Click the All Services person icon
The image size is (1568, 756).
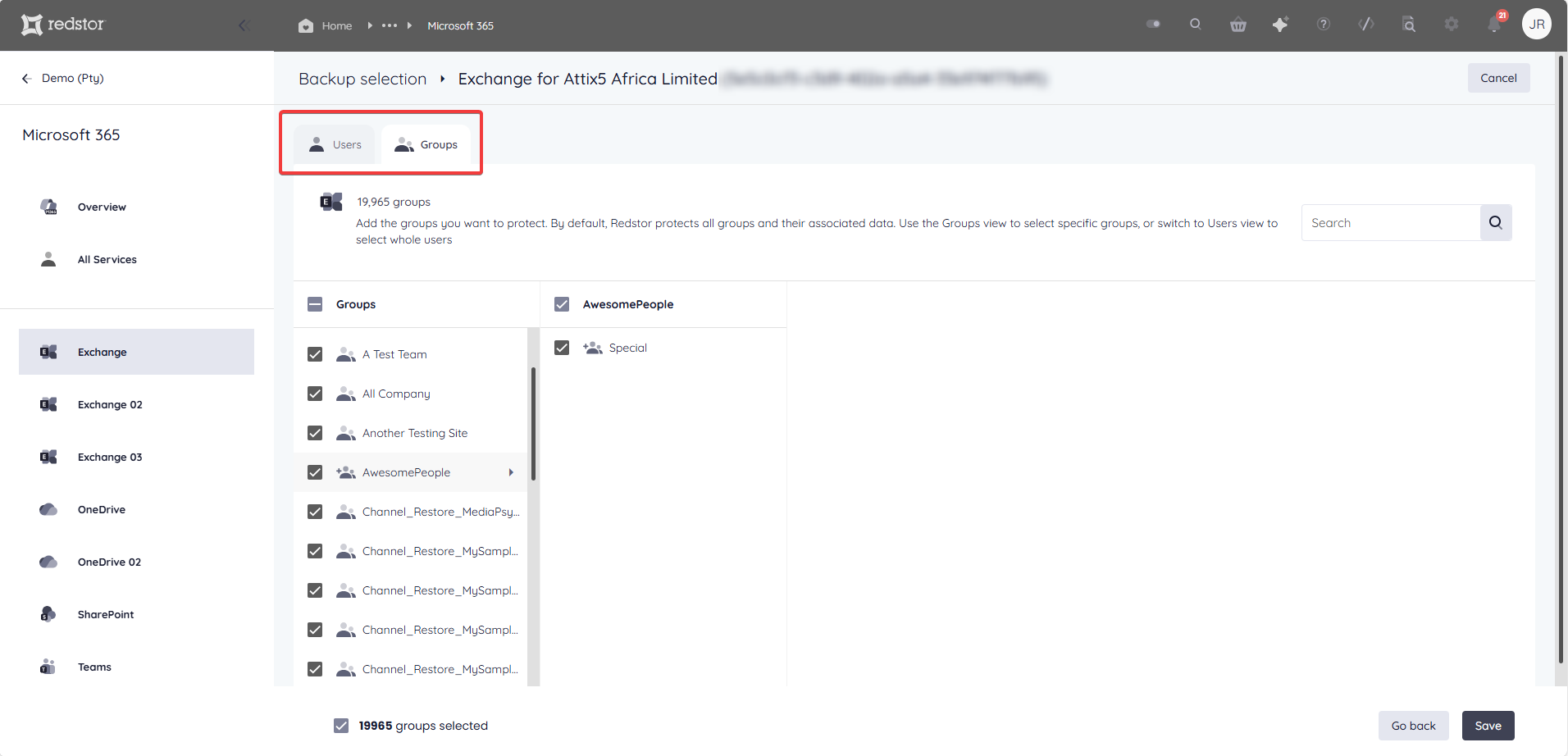pyautogui.click(x=48, y=259)
